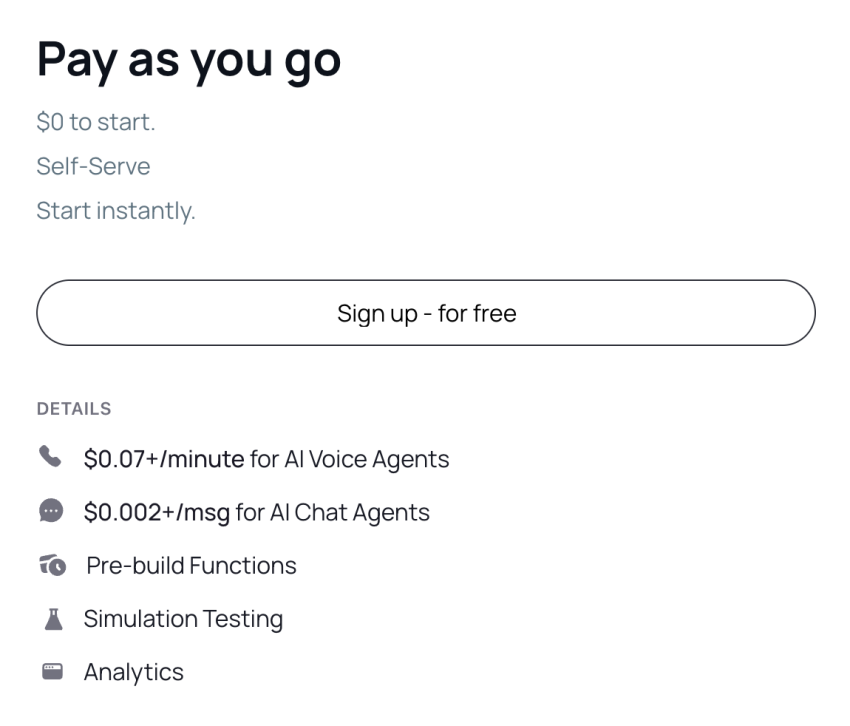Image resolution: width=850 pixels, height=726 pixels.
Task: Select the Self-Serve text line
Action: coord(93,166)
